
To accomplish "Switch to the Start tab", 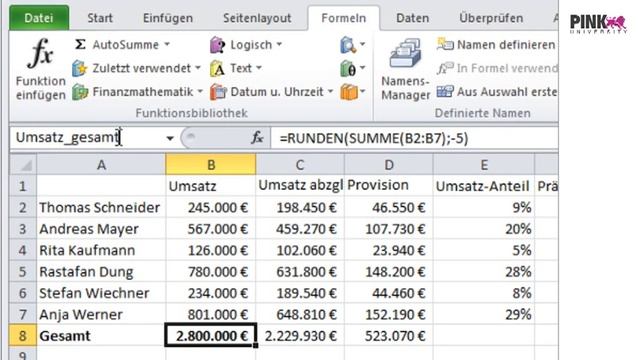I will (100, 18).
